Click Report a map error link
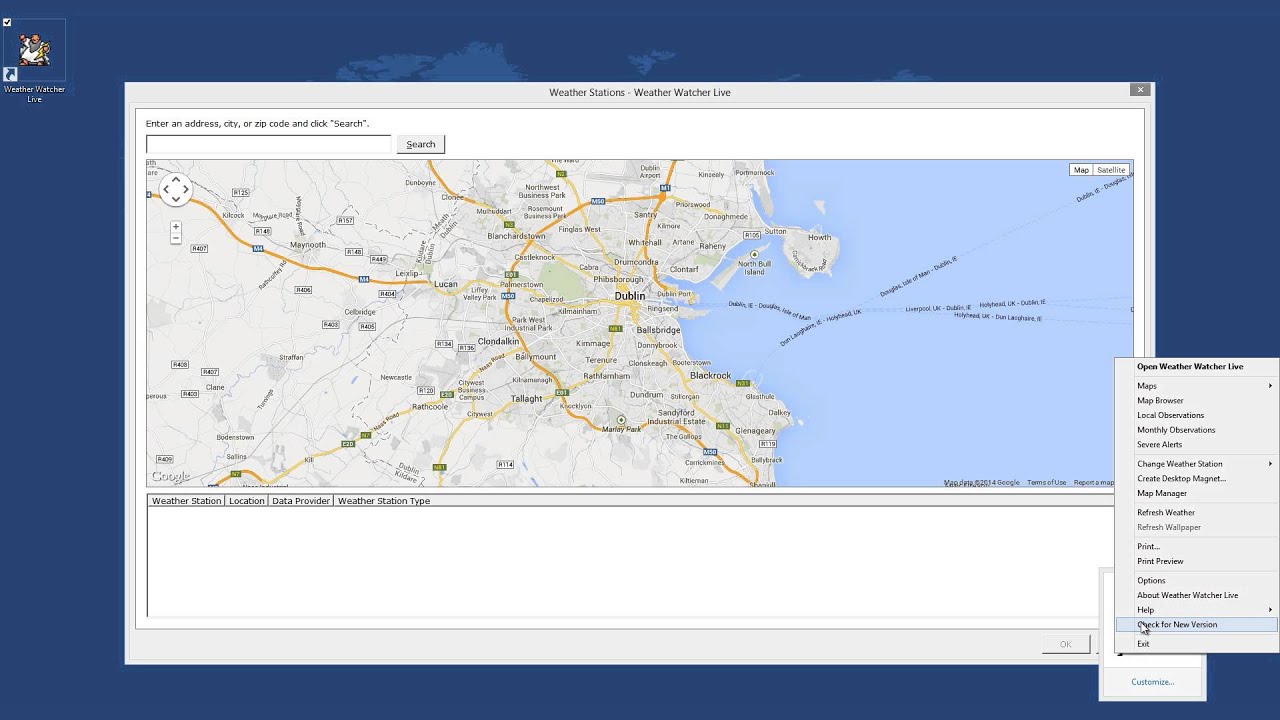The height and width of the screenshot is (720, 1280). [1093, 482]
